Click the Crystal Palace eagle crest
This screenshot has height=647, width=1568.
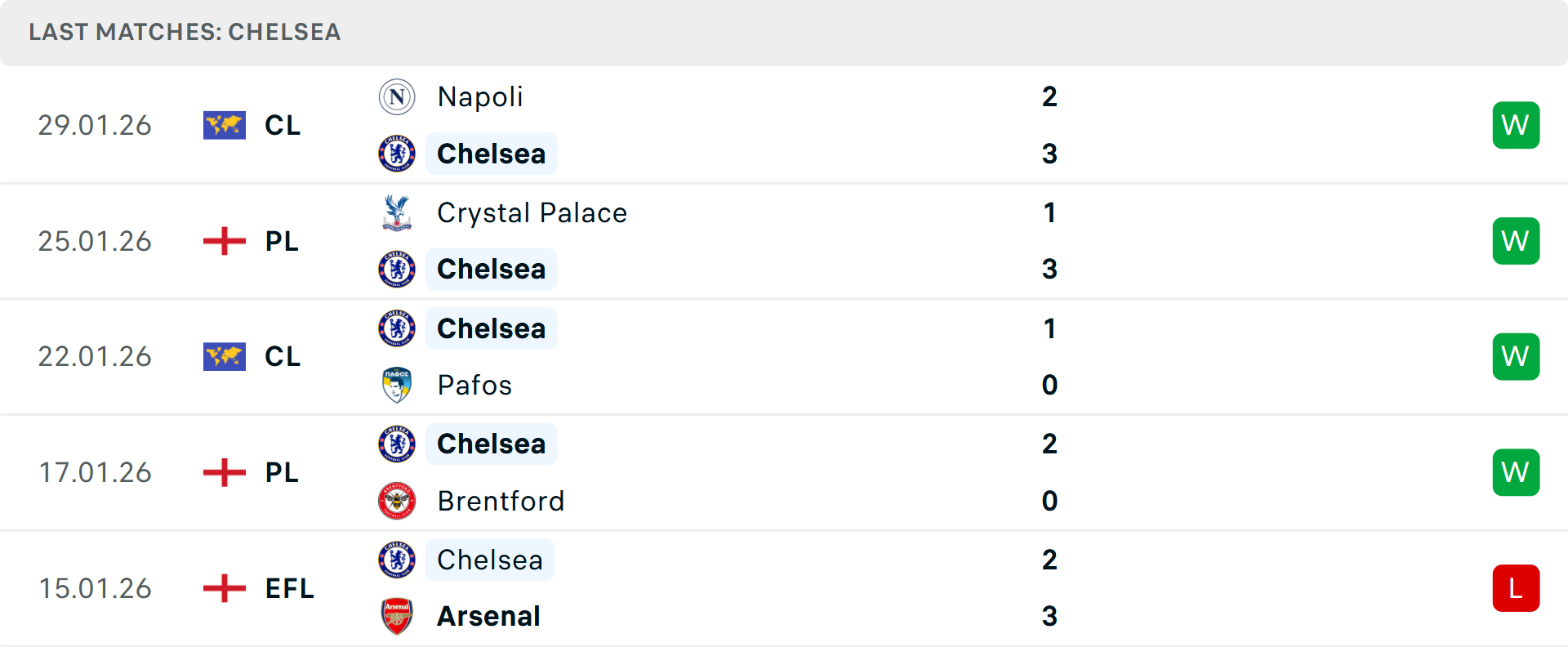[397, 212]
